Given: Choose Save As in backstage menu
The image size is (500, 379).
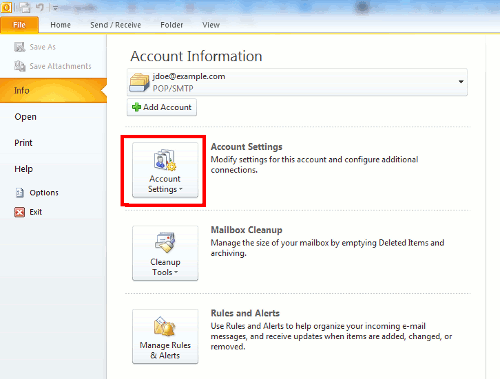Looking at the screenshot, I should (43, 47).
